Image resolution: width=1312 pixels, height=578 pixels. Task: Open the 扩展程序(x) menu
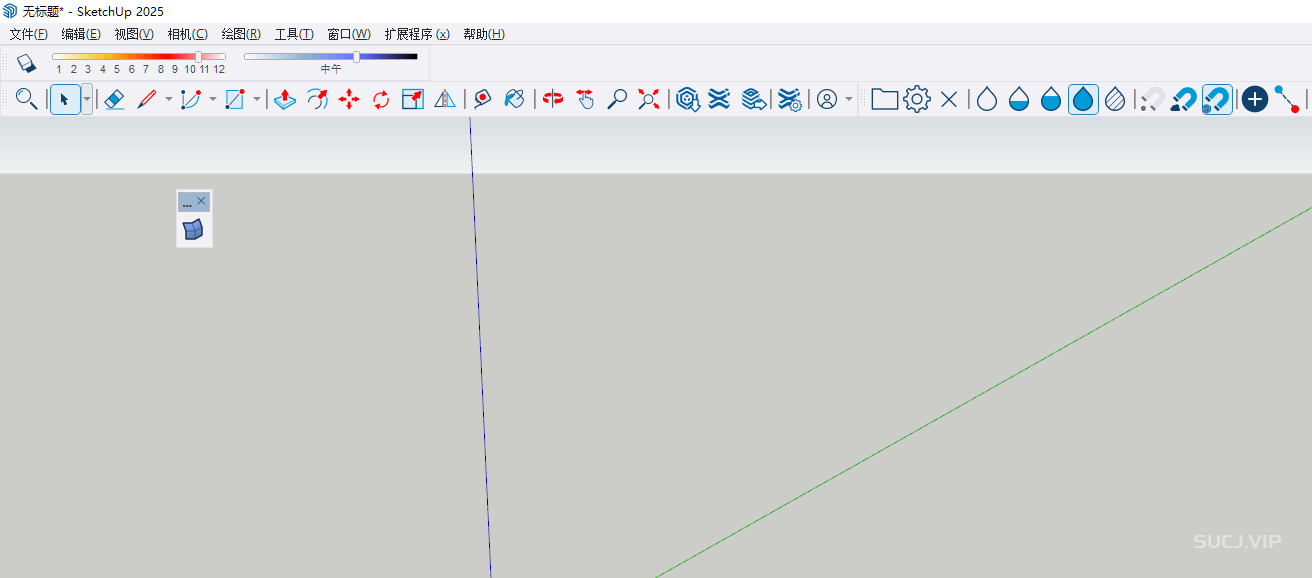click(417, 34)
